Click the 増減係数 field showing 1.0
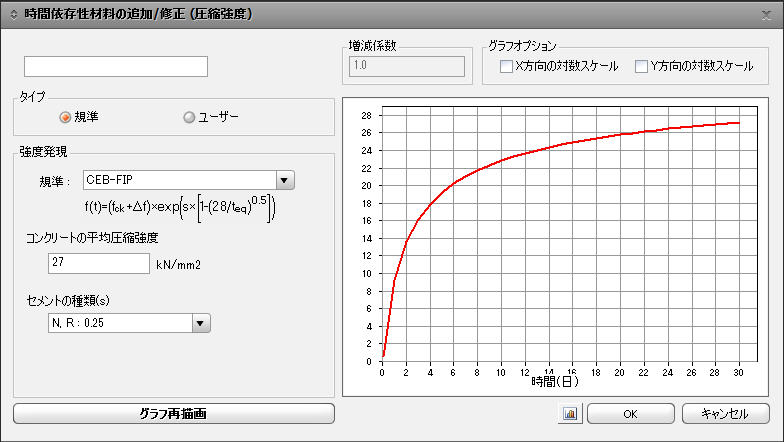This screenshot has height=442, width=784. tap(406, 67)
